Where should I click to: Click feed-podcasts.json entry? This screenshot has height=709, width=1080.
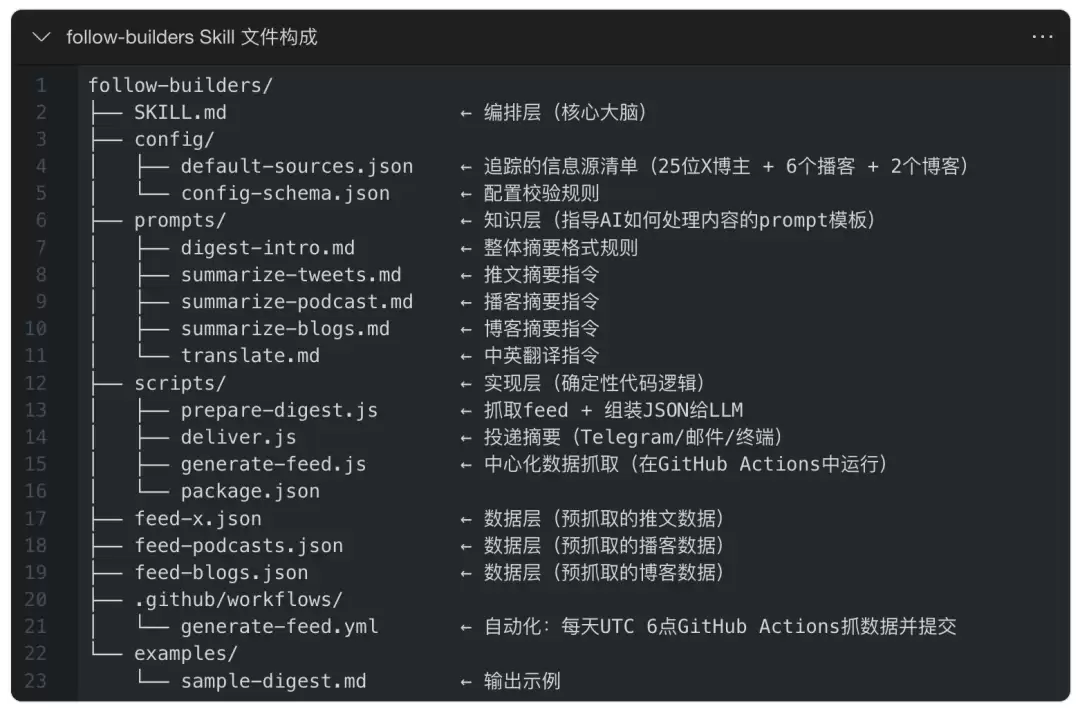[238, 546]
